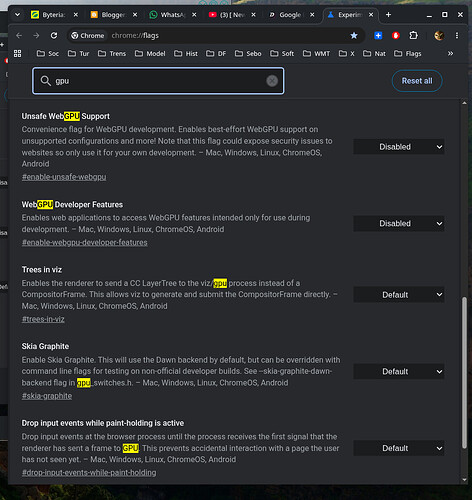Open the tab search arrow
The image size is (472, 500).
(x=17, y=15)
